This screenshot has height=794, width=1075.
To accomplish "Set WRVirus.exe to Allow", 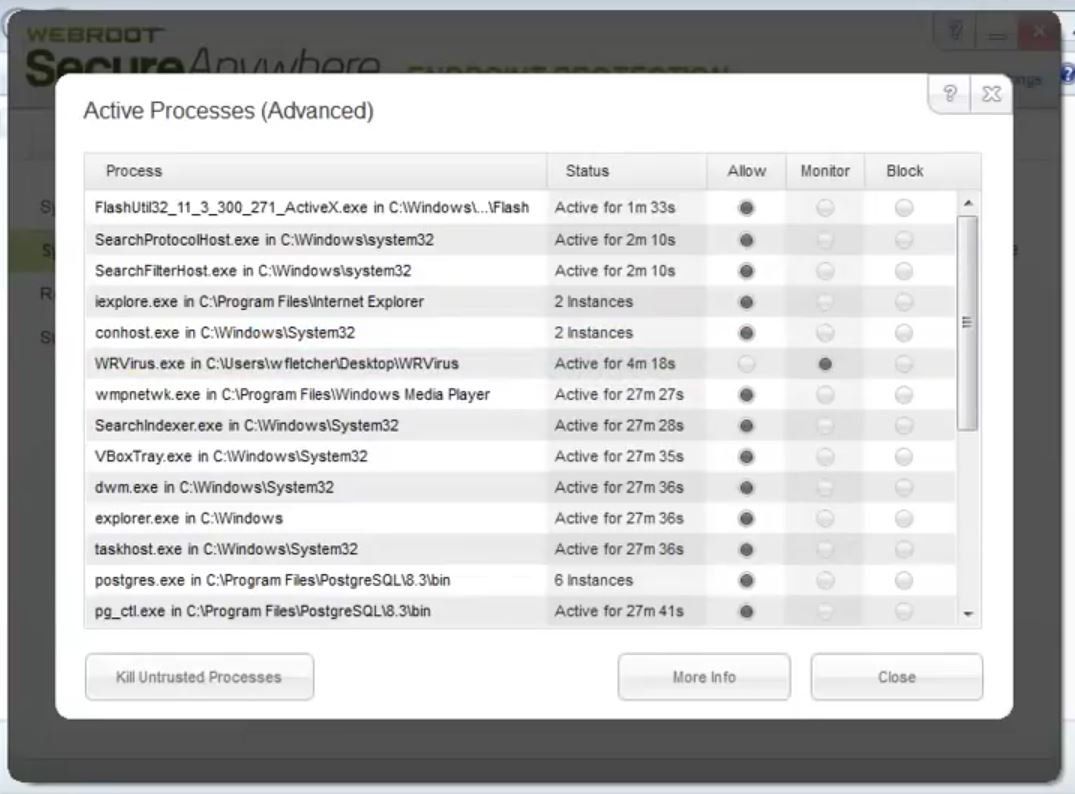I will tap(747, 364).
